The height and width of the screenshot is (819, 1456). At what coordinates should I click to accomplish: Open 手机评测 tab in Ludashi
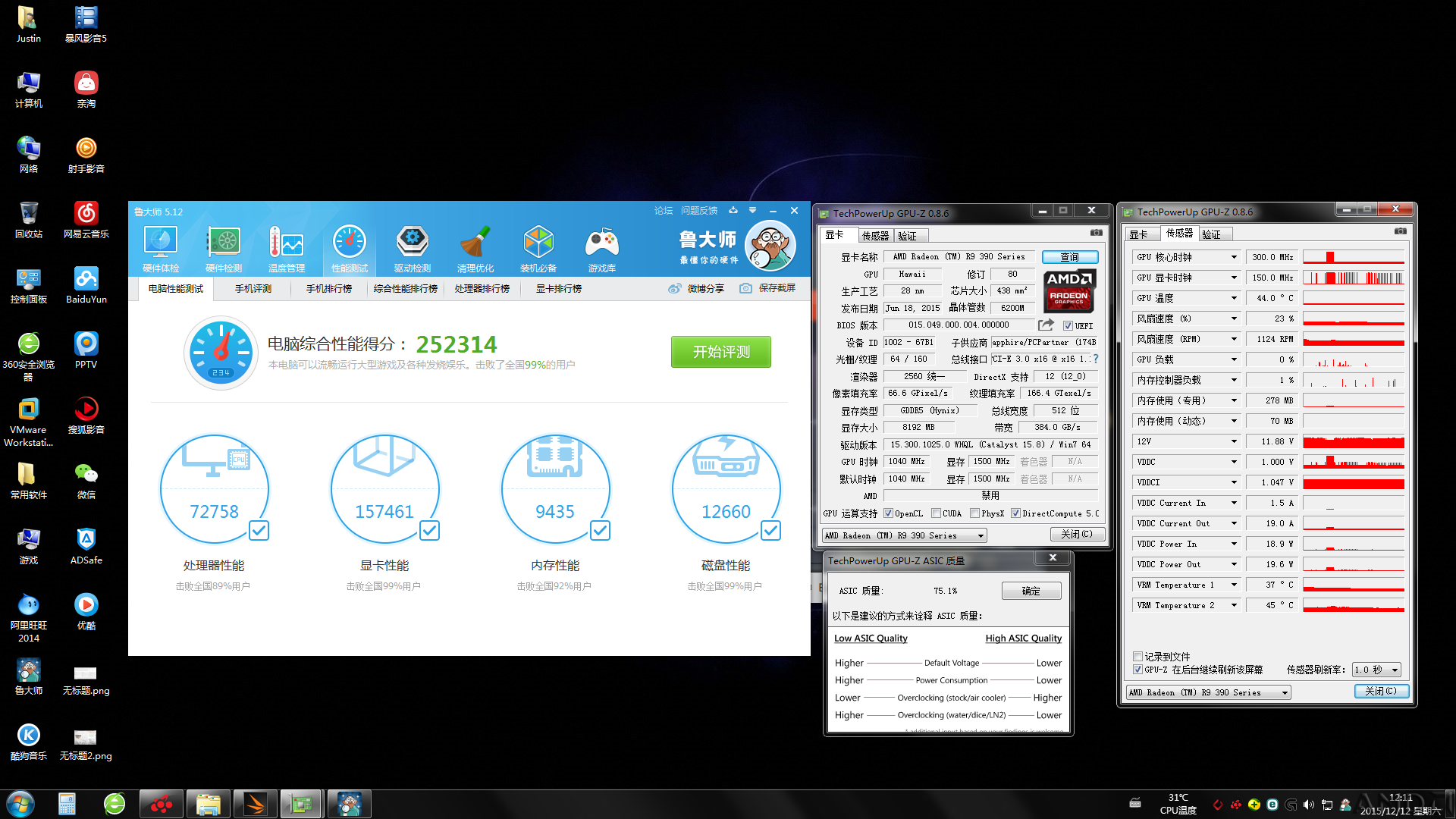pyautogui.click(x=253, y=289)
